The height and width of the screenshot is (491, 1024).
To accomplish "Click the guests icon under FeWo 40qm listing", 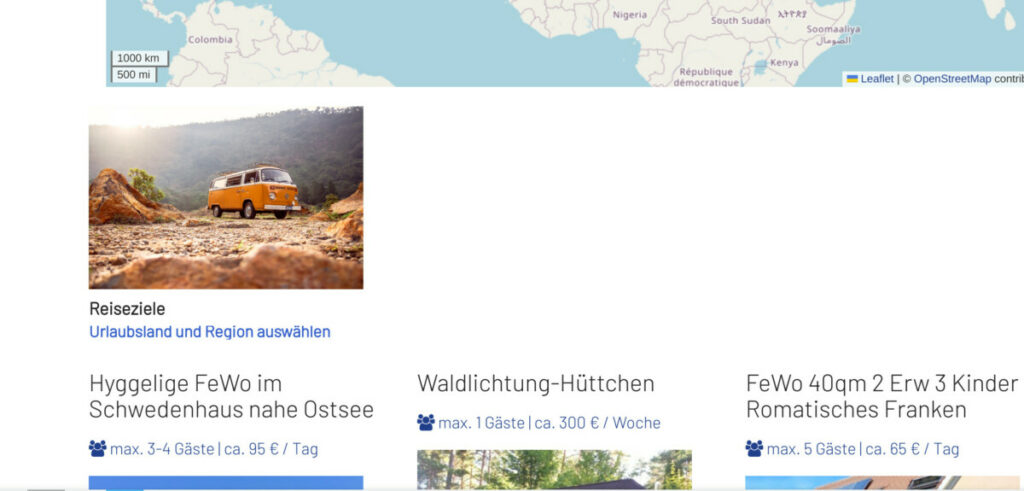I will 754,449.
